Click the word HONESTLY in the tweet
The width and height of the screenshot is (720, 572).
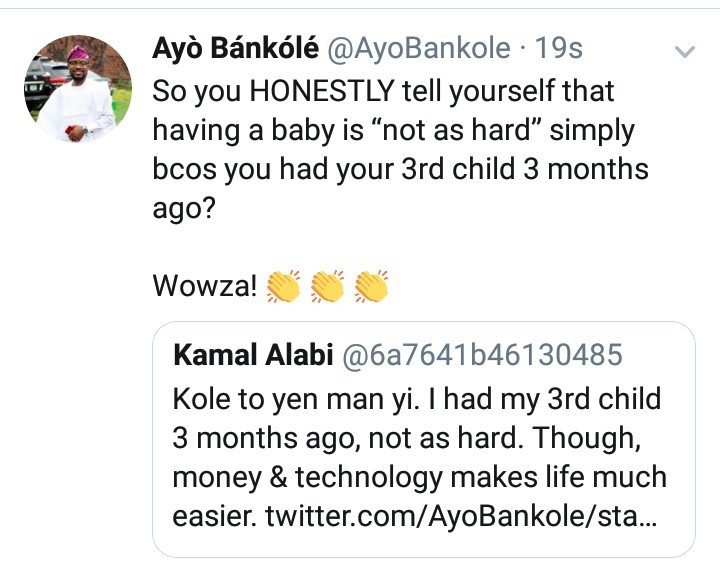tap(322, 90)
